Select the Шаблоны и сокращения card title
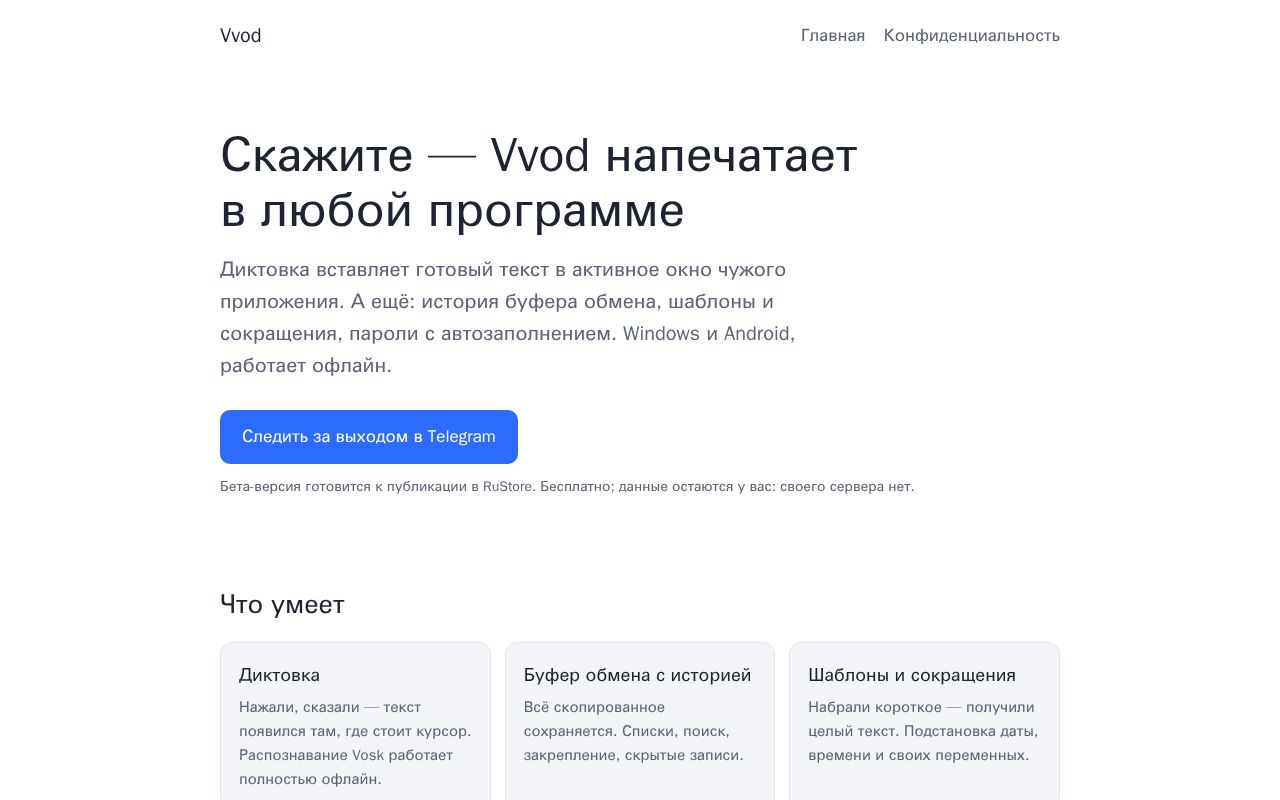1280x800 pixels. 912,675
